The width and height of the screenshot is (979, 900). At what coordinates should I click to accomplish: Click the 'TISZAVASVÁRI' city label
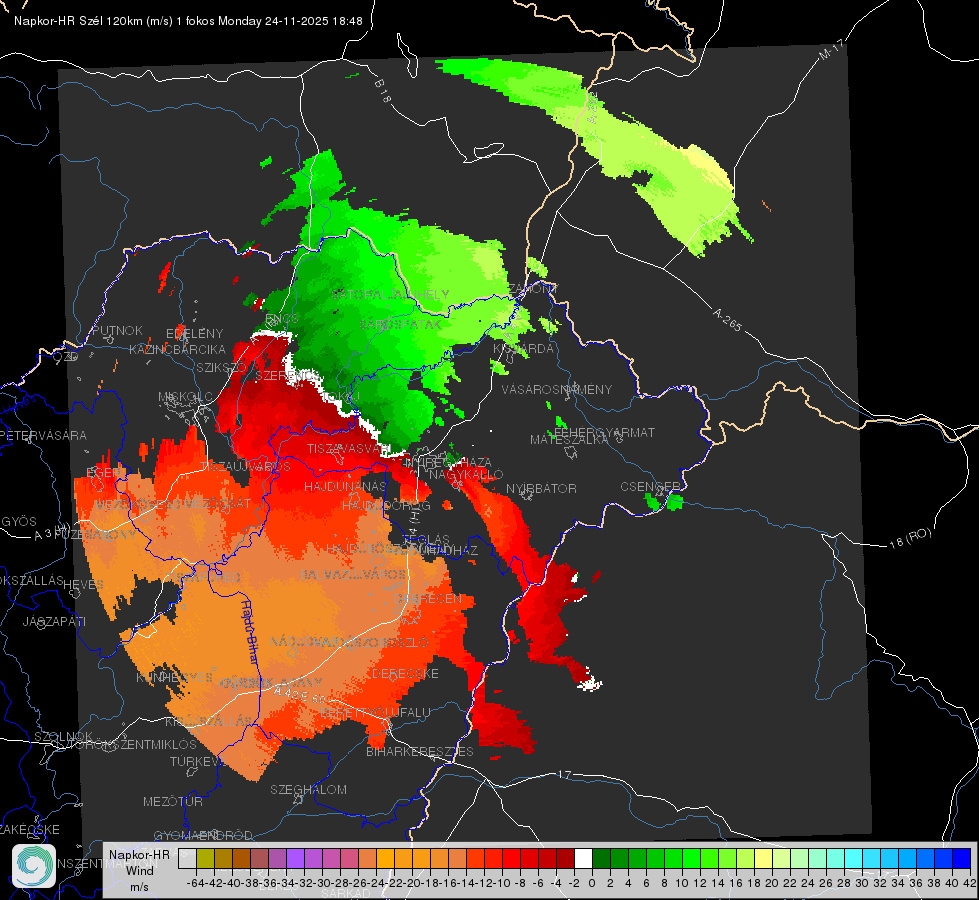(348, 448)
